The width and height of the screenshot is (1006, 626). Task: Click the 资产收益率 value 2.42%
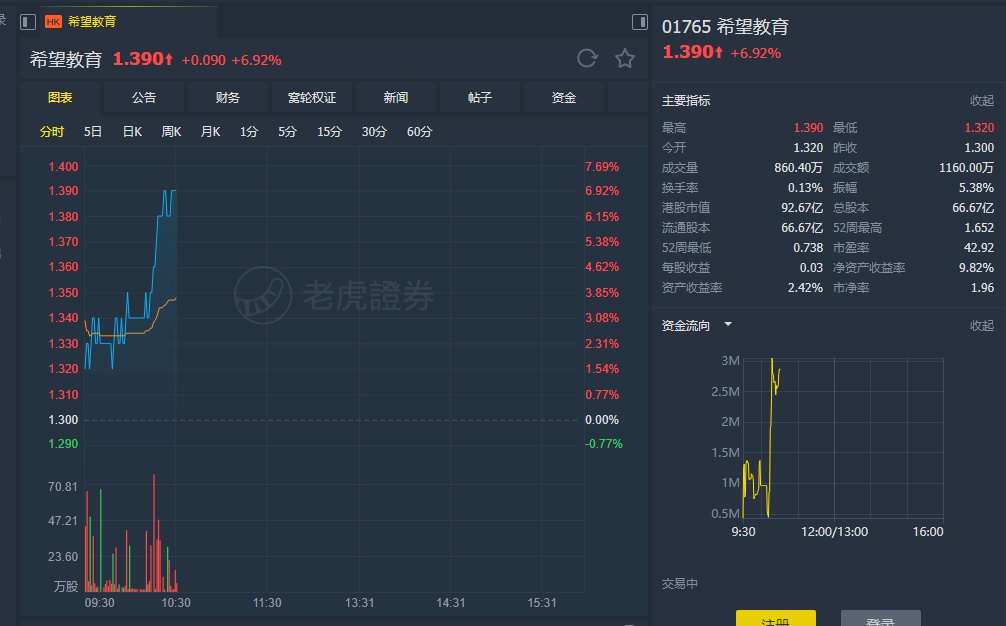click(805, 288)
